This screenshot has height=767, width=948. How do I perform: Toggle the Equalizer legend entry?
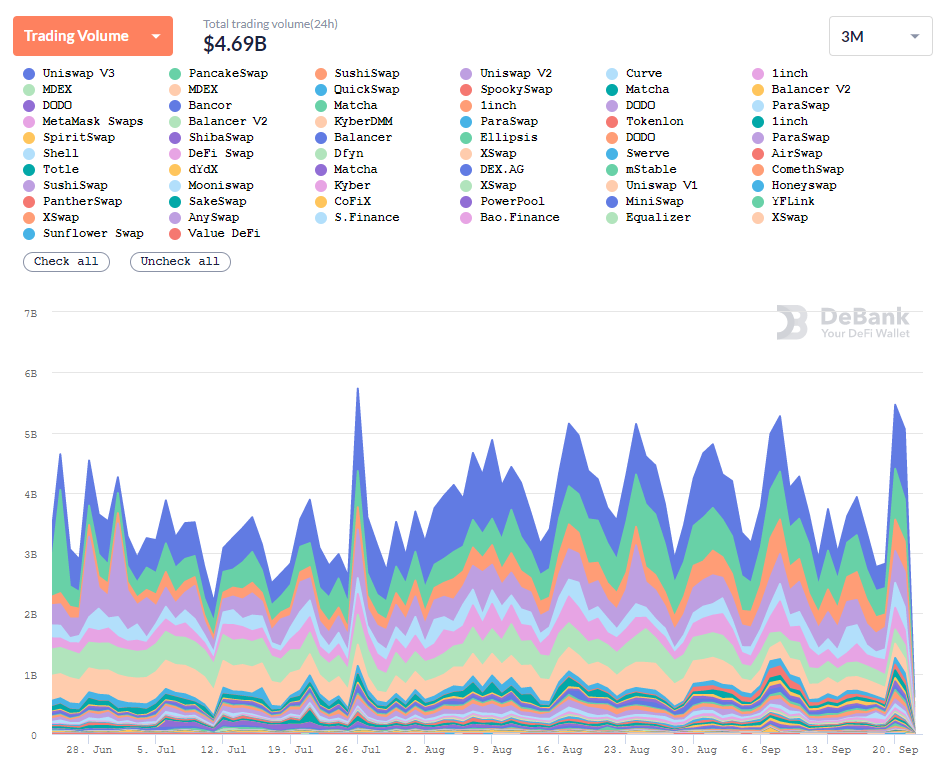pyautogui.click(x=649, y=218)
